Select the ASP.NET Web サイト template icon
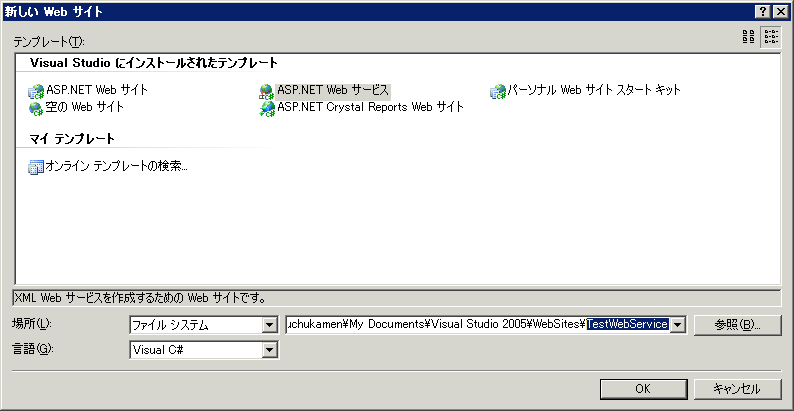The width and height of the screenshot is (794, 411). (x=36, y=91)
